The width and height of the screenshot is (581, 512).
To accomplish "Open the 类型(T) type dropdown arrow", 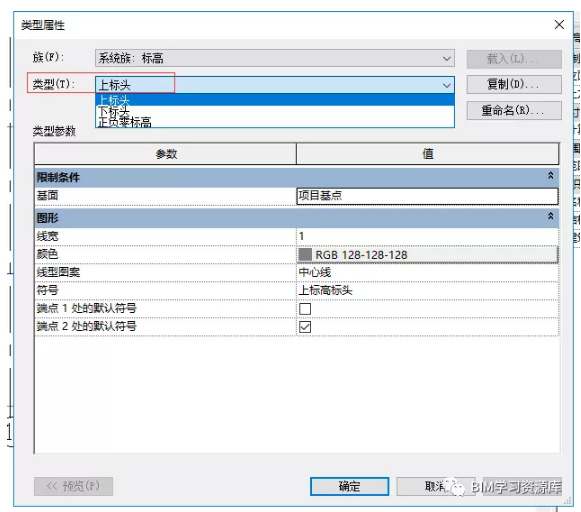I will (x=446, y=86).
